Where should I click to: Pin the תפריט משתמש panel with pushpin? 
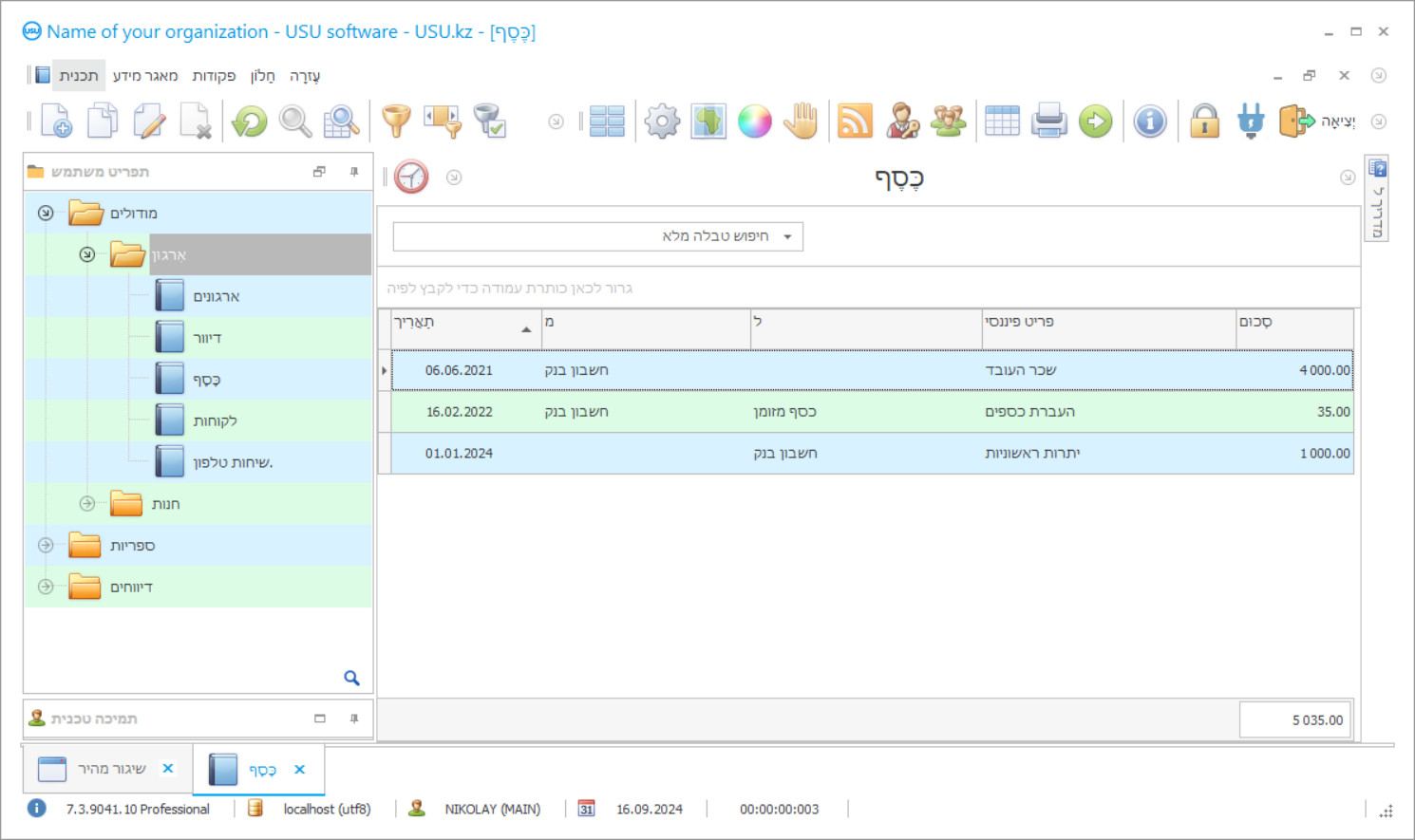click(354, 172)
